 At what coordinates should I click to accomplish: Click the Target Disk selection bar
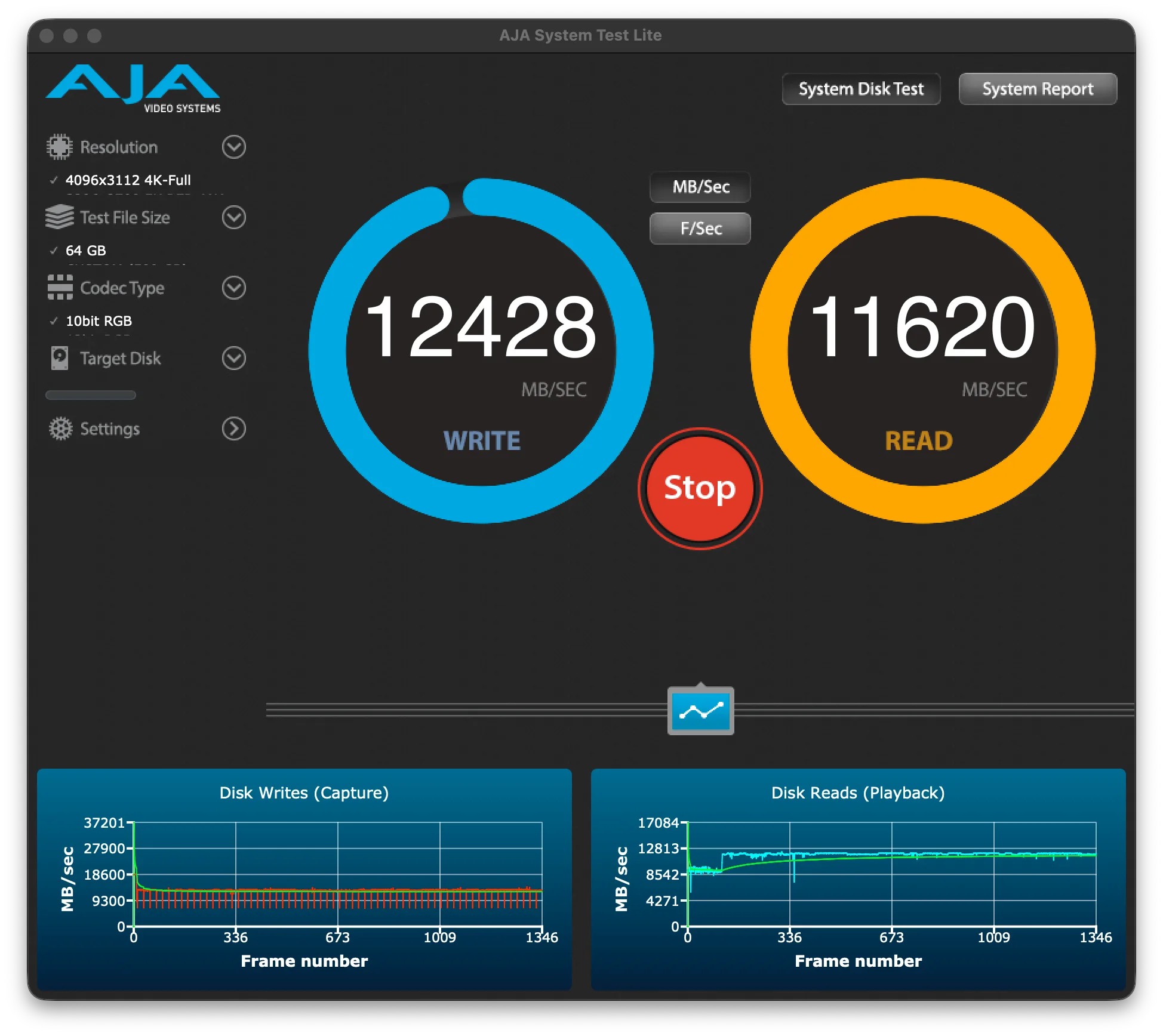91,395
